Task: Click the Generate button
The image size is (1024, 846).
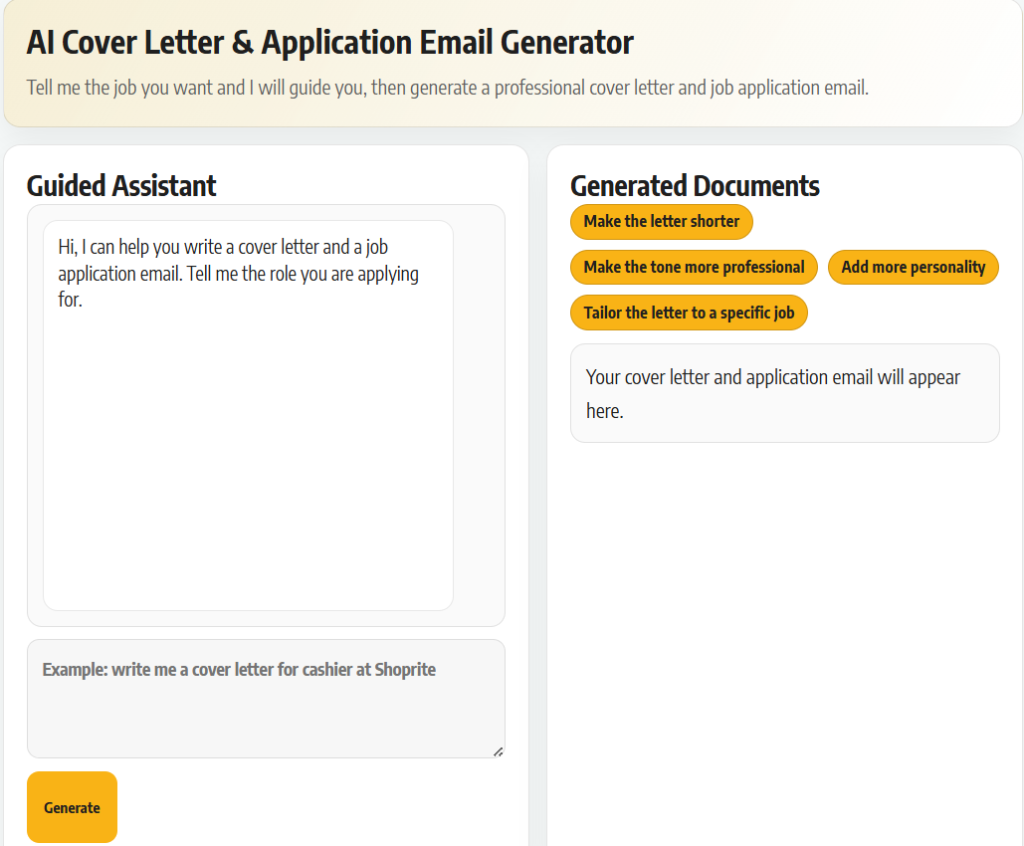Action: (72, 807)
